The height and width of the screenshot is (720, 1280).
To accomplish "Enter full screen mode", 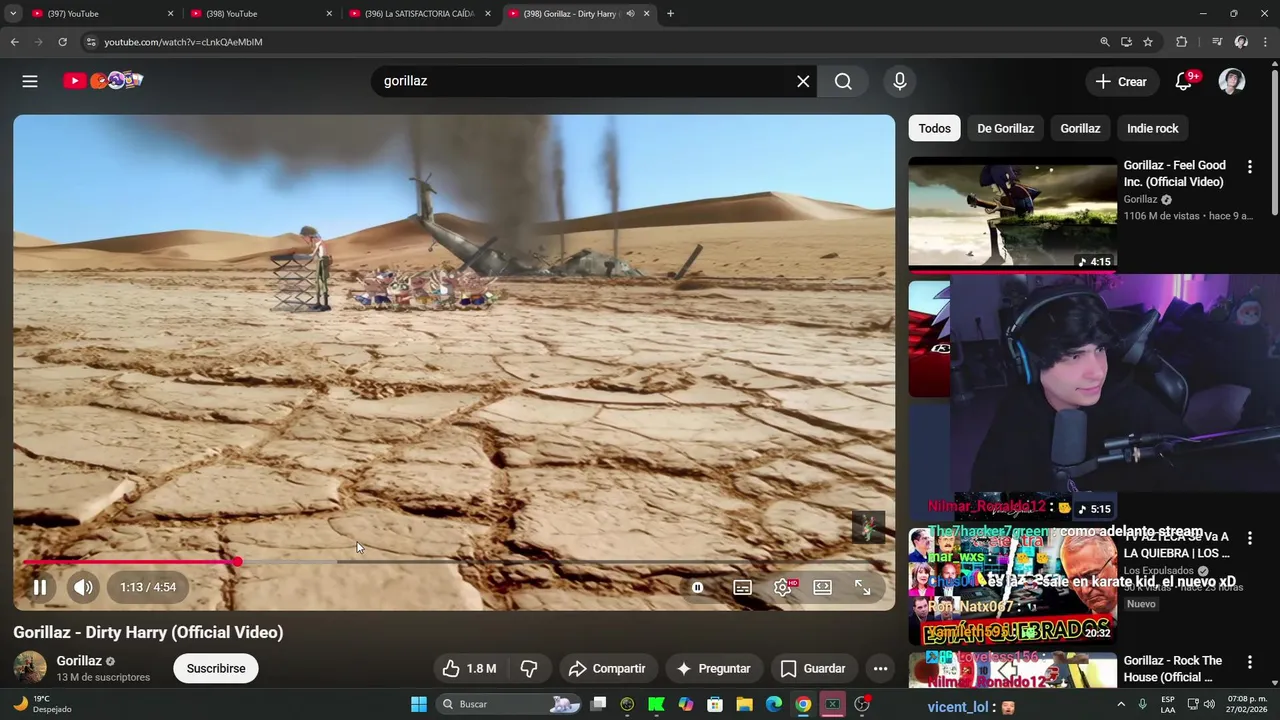I will click(862, 587).
